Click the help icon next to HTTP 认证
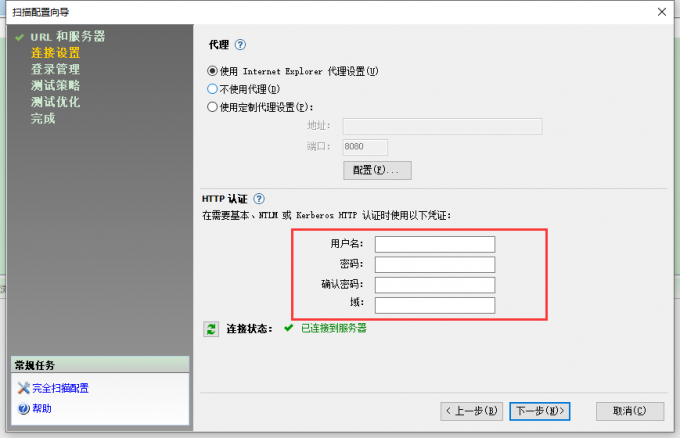The image size is (680, 438). coord(259,199)
